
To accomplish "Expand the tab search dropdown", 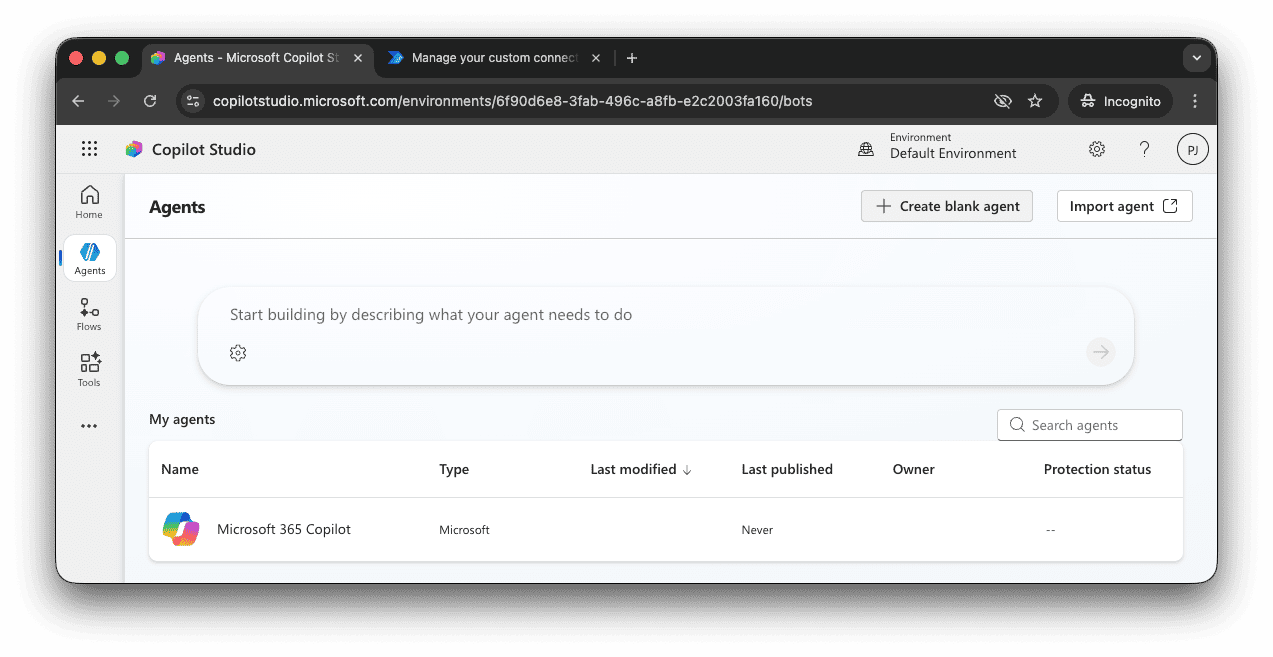I will pos(1196,58).
